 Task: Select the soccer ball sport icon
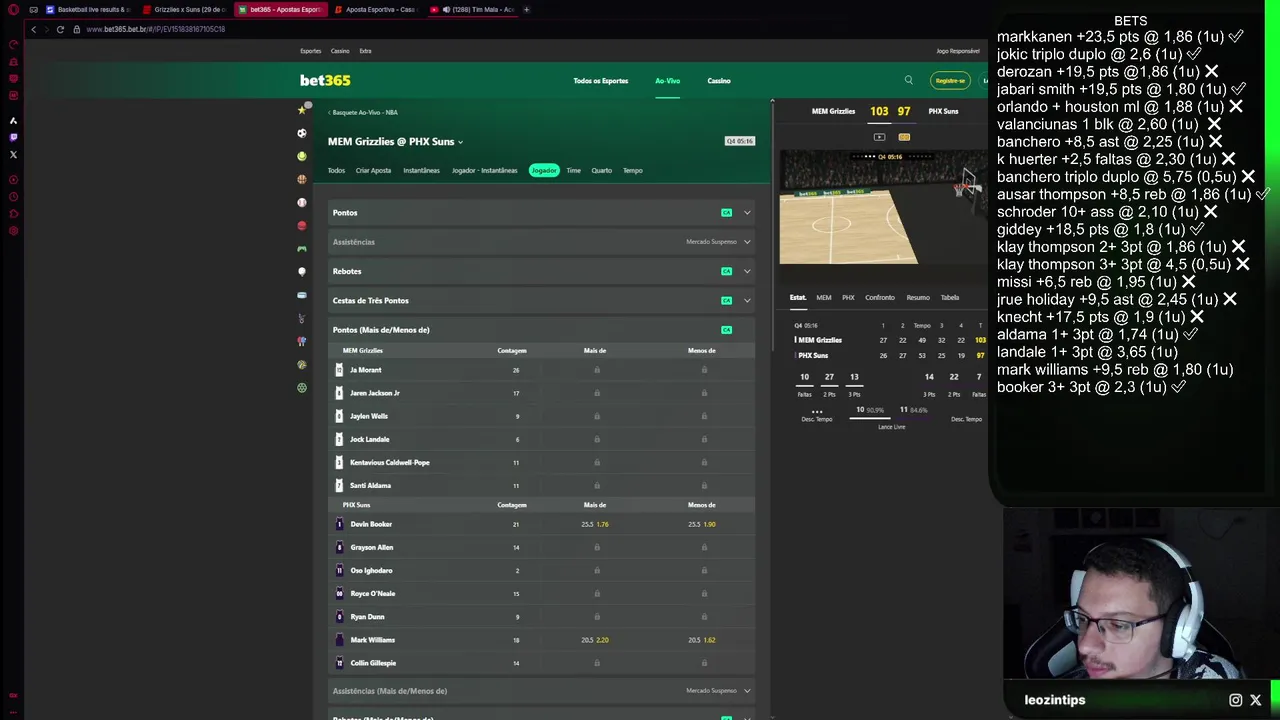pyautogui.click(x=302, y=133)
